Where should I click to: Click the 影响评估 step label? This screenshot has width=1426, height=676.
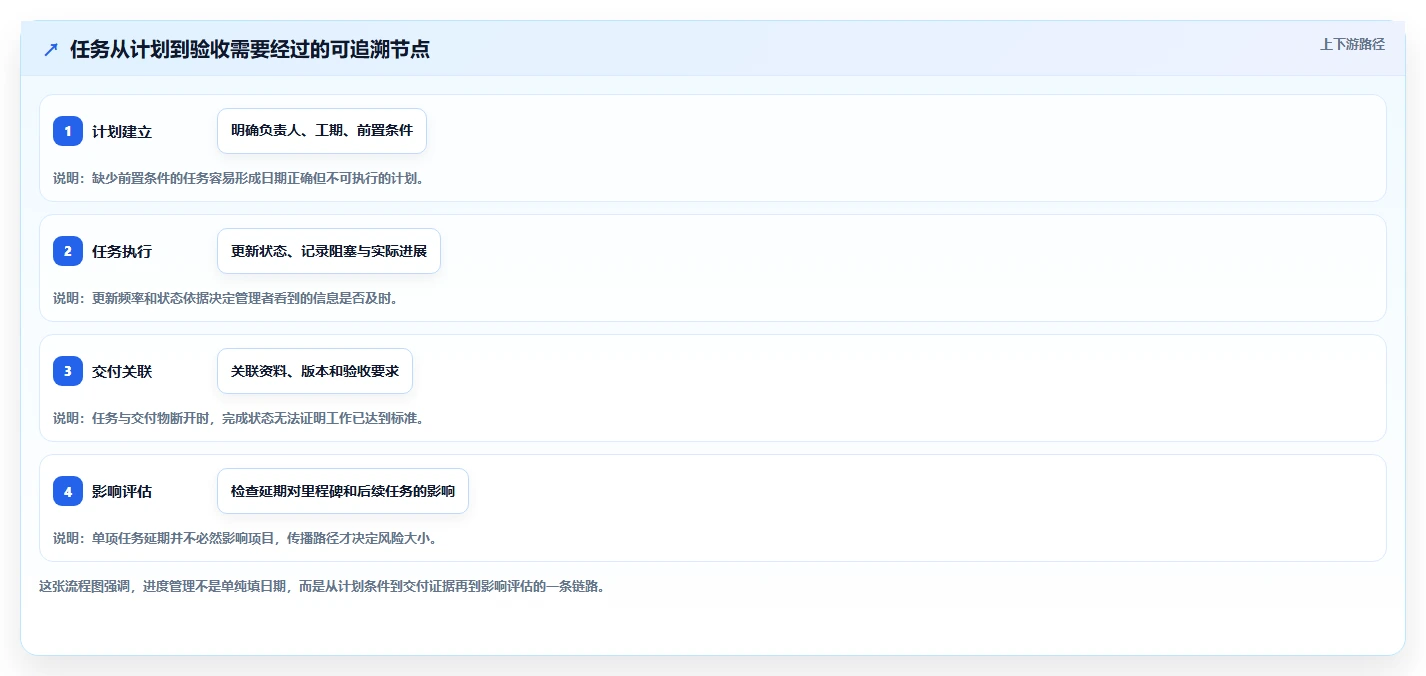pos(122,491)
